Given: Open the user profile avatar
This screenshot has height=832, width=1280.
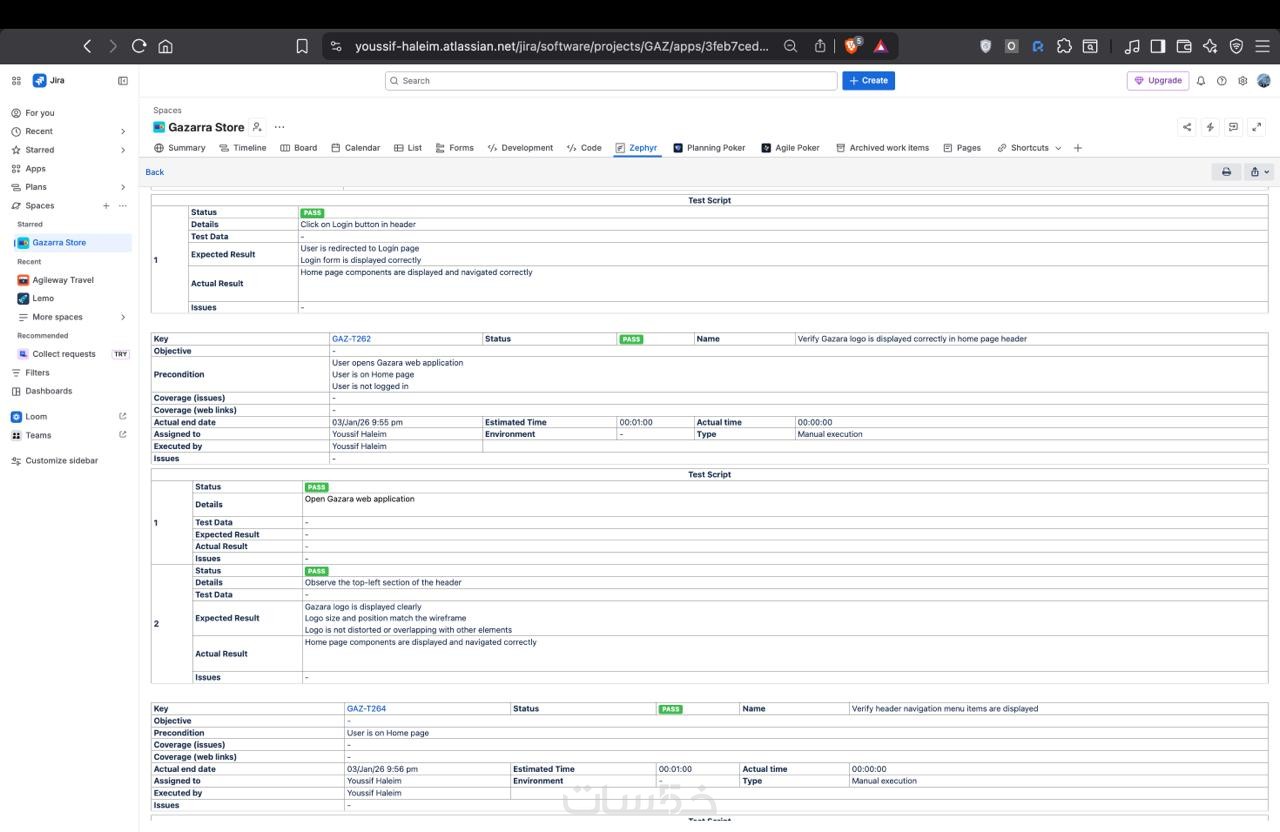Looking at the screenshot, I should tap(1264, 81).
